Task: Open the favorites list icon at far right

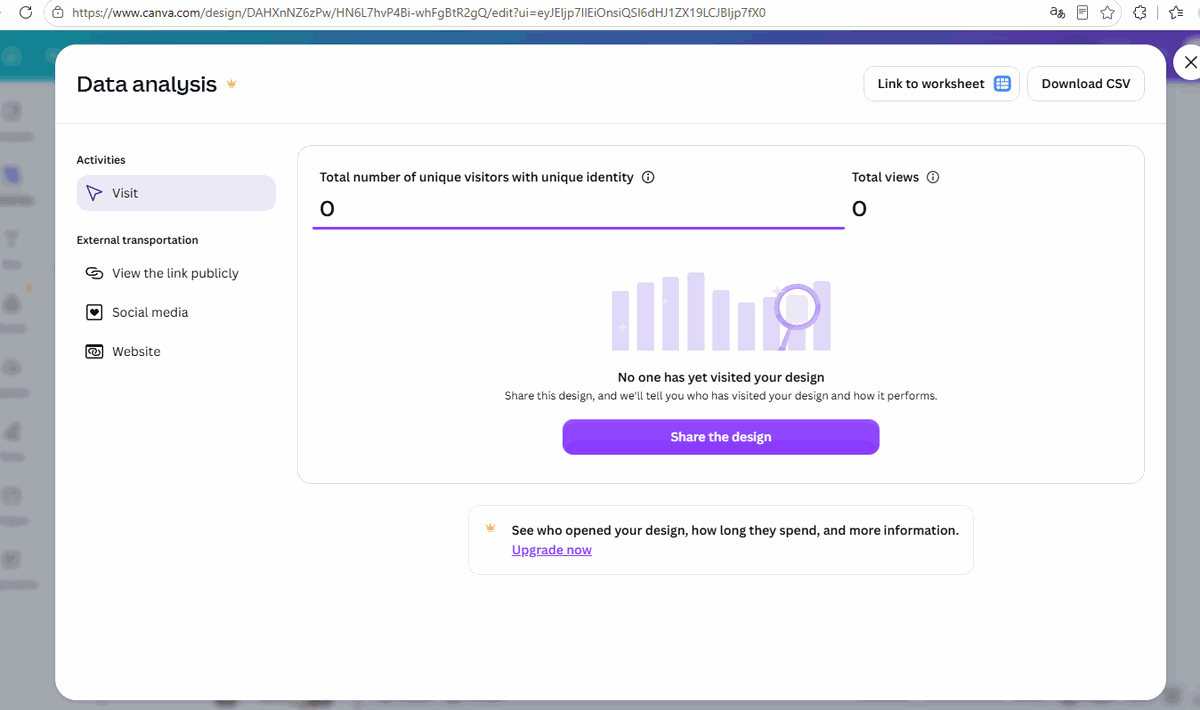Action: [x=1177, y=13]
